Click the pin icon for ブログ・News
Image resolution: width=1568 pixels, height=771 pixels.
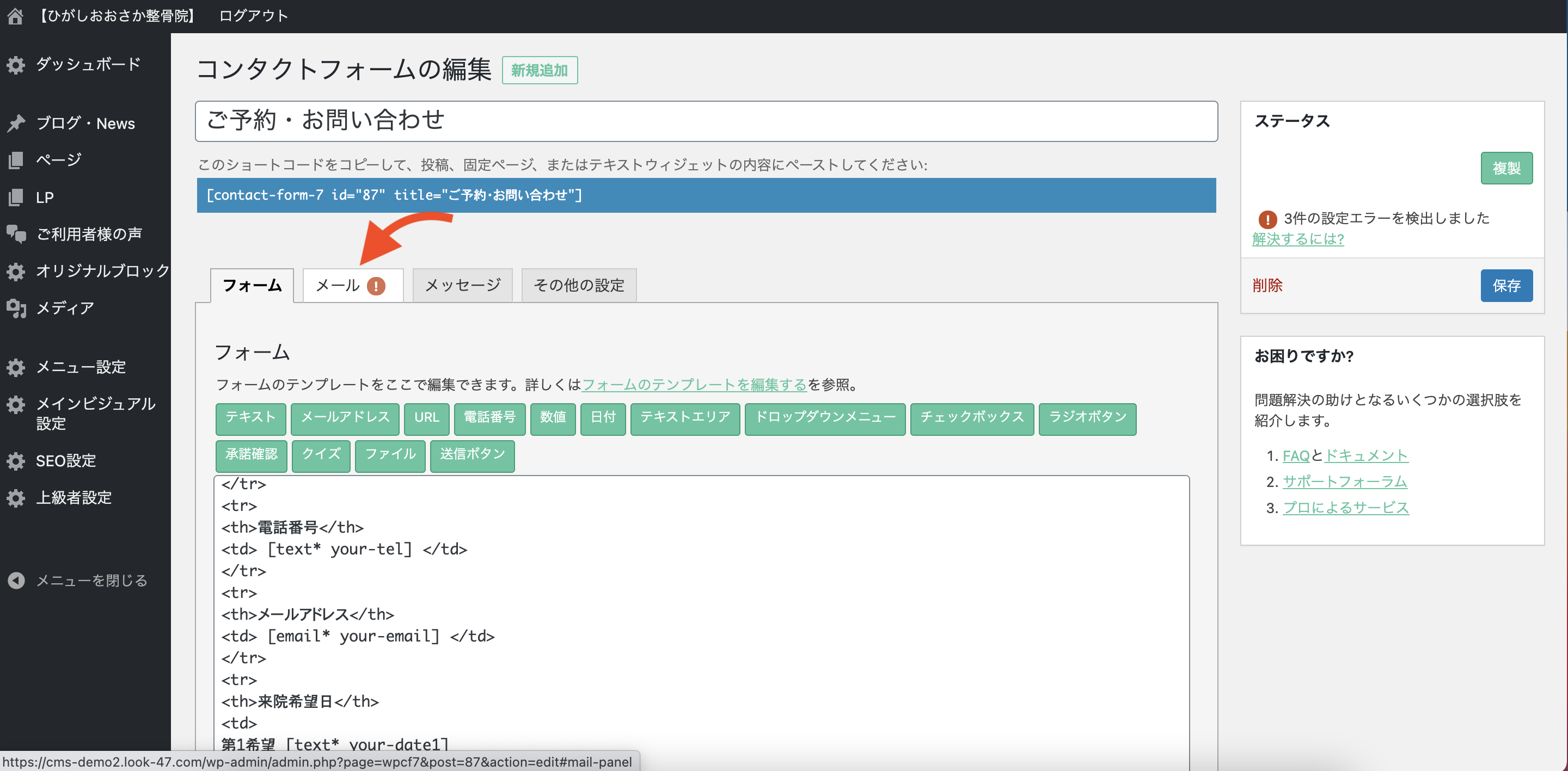(x=16, y=123)
